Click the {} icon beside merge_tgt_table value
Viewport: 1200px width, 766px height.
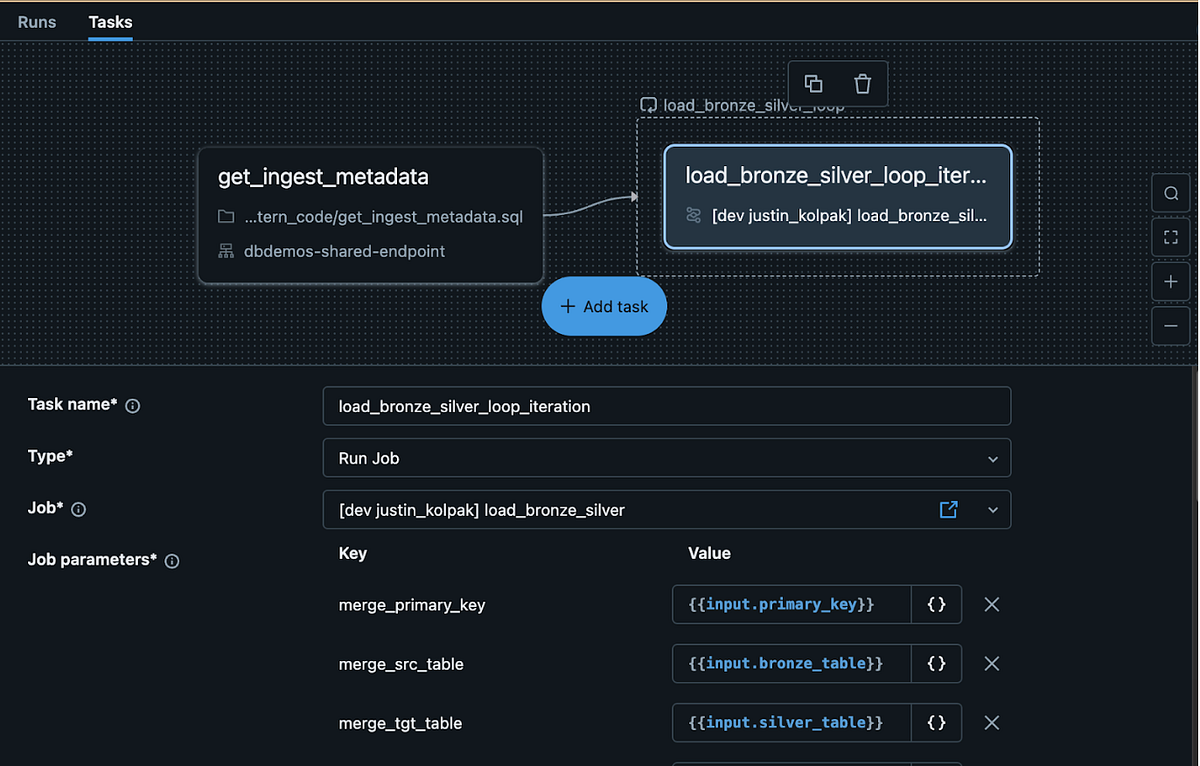936,722
